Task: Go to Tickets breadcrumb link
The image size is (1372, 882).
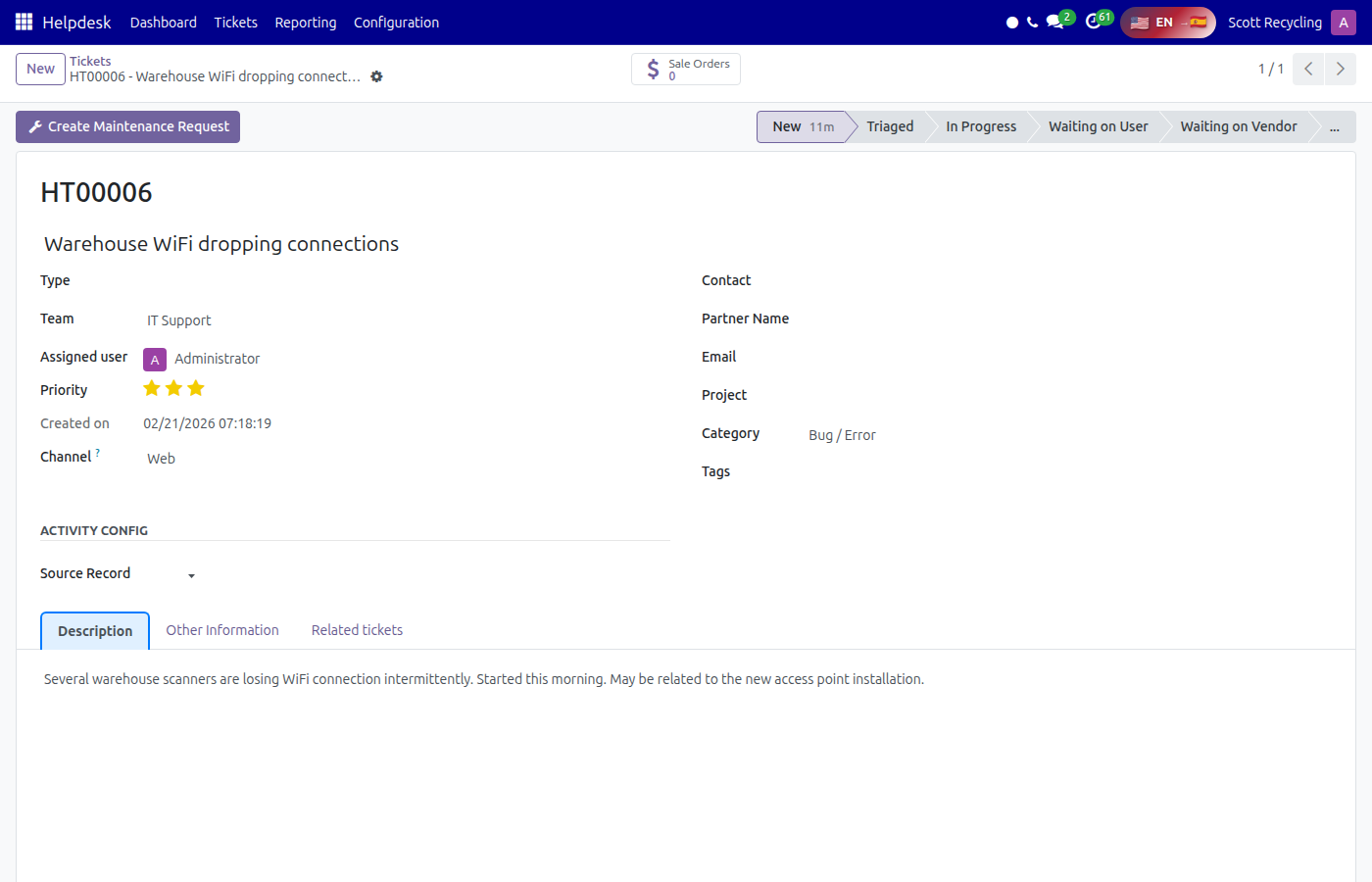Action: click(x=90, y=61)
